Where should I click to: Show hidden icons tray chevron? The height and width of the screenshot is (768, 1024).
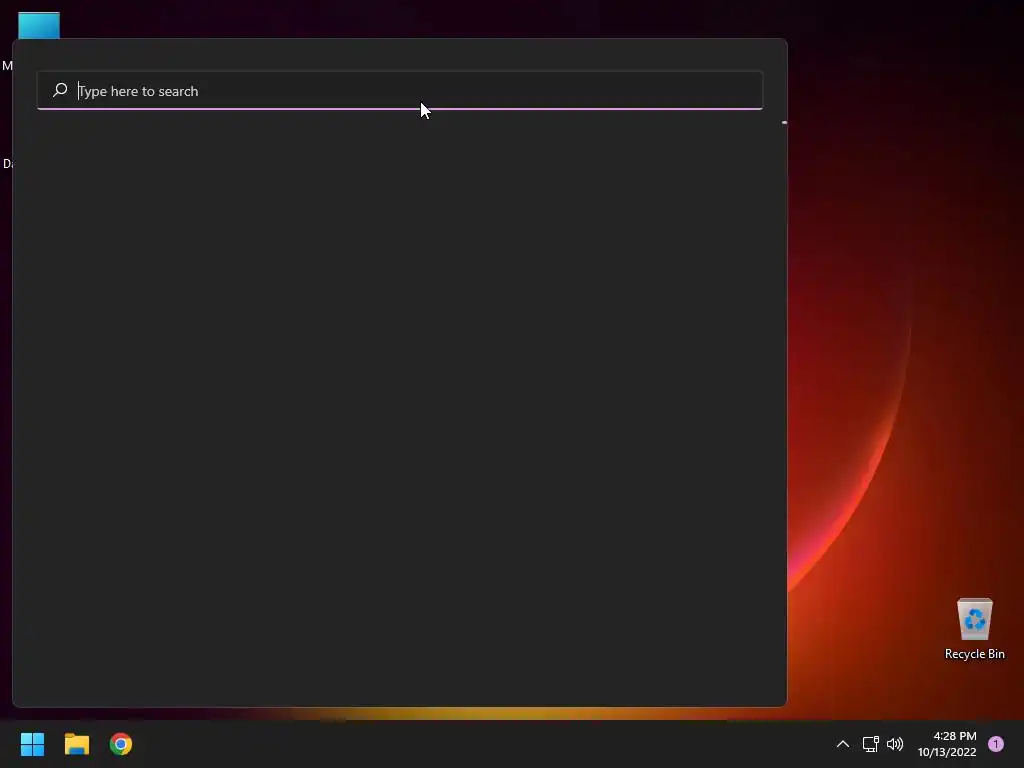pos(843,744)
